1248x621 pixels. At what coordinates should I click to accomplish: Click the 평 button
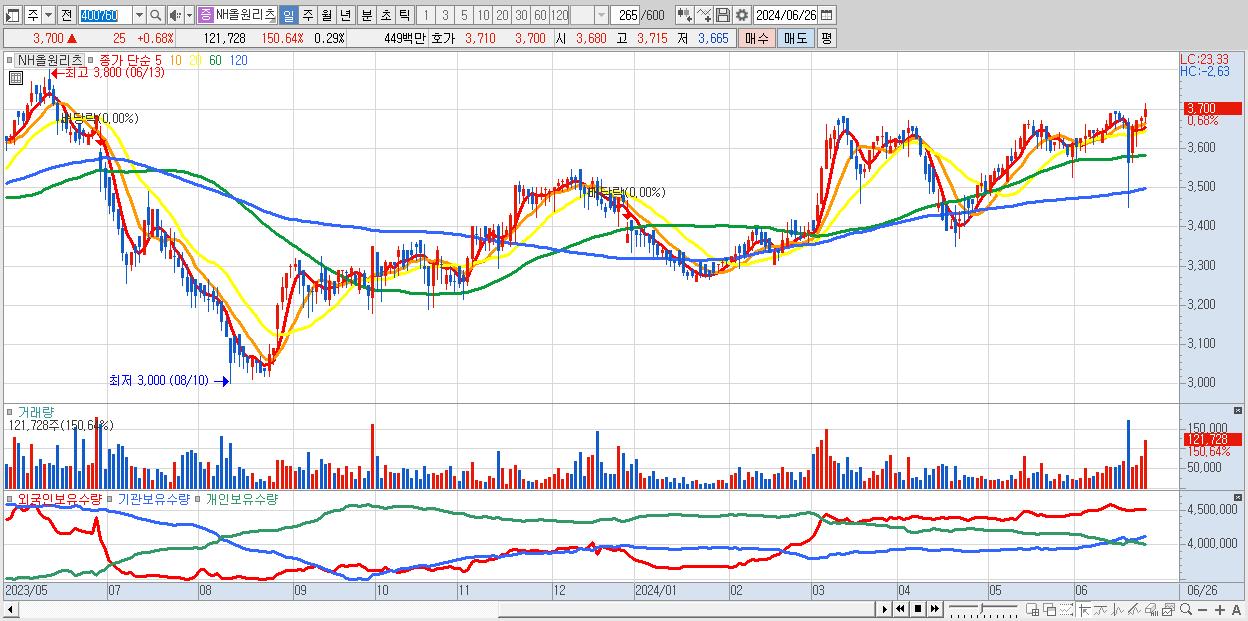(826, 38)
